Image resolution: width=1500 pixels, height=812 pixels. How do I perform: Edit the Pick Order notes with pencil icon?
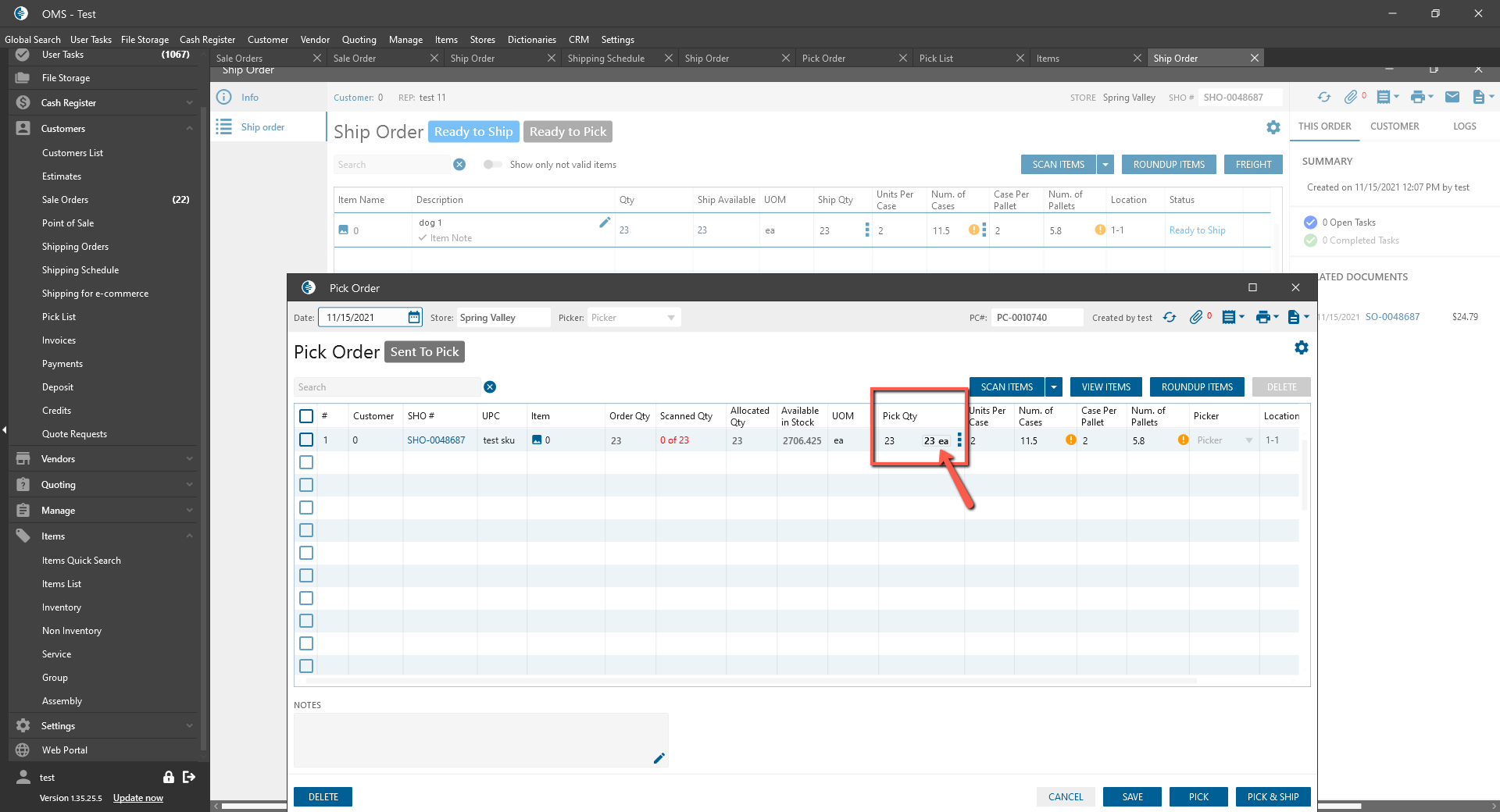[x=659, y=758]
